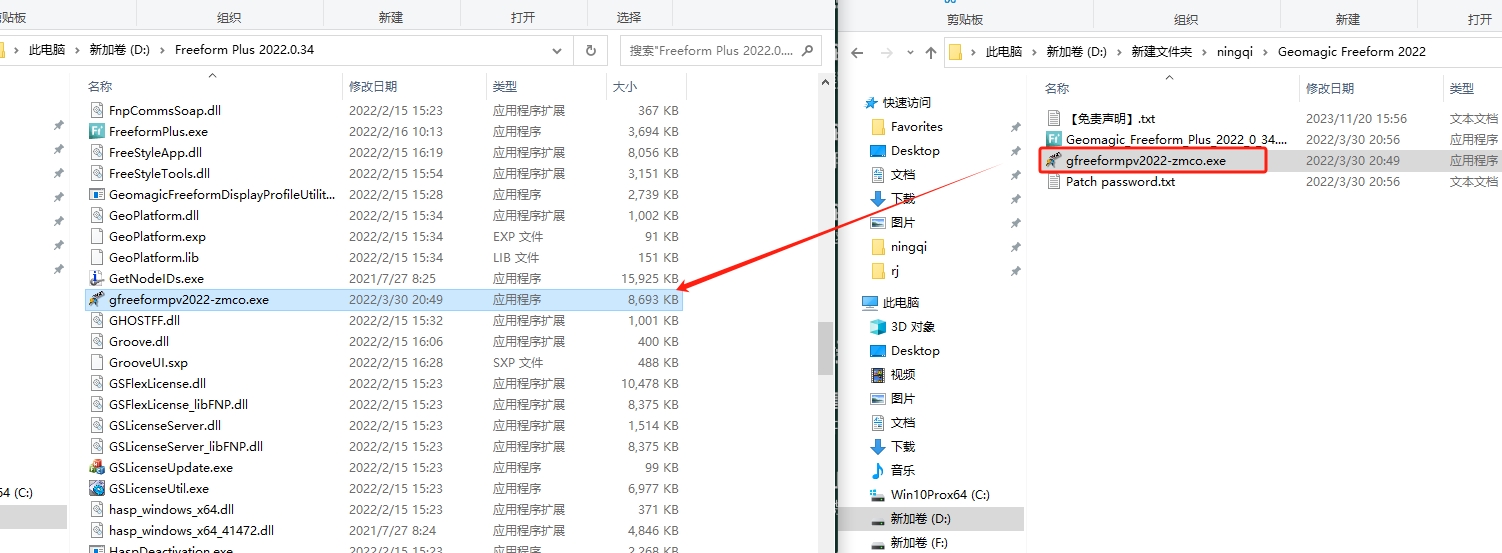Sort by 名称 column in right window
The image size is (1502, 553).
point(1057,89)
